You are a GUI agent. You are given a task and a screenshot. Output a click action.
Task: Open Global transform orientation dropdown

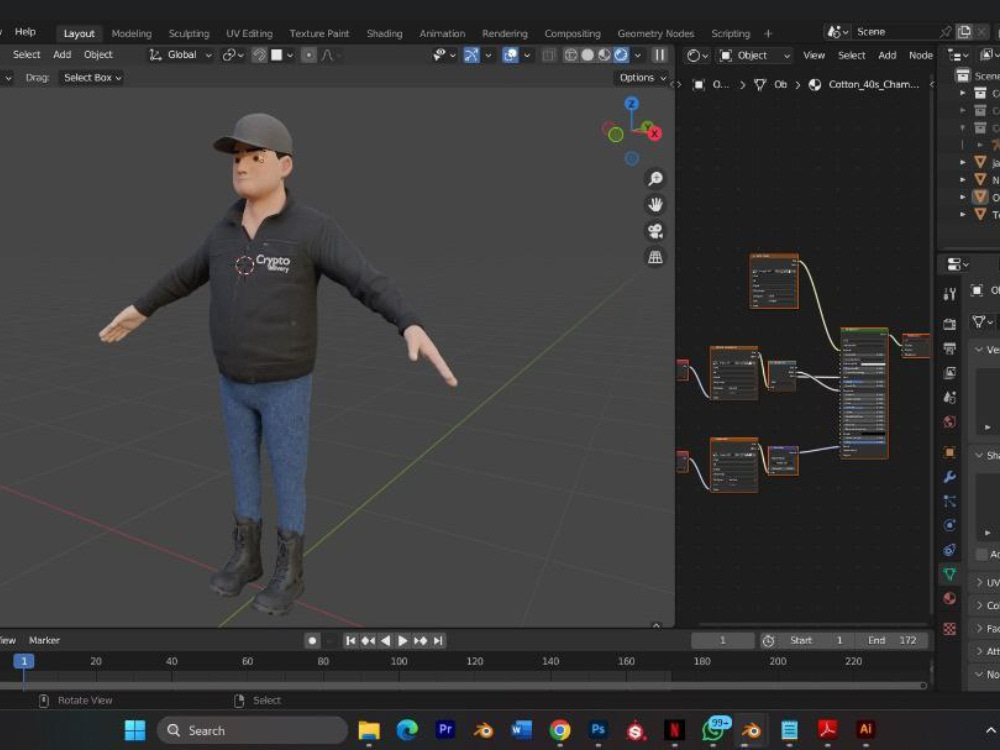180,55
